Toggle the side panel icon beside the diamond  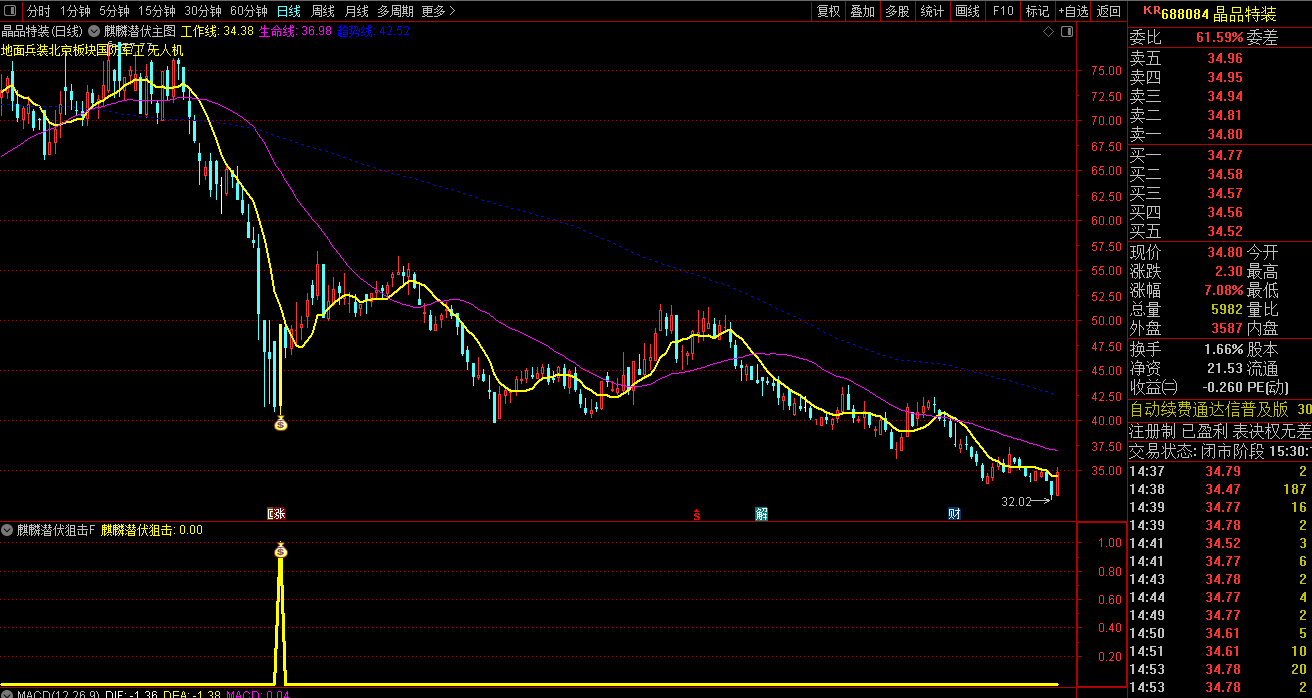tap(1065, 32)
